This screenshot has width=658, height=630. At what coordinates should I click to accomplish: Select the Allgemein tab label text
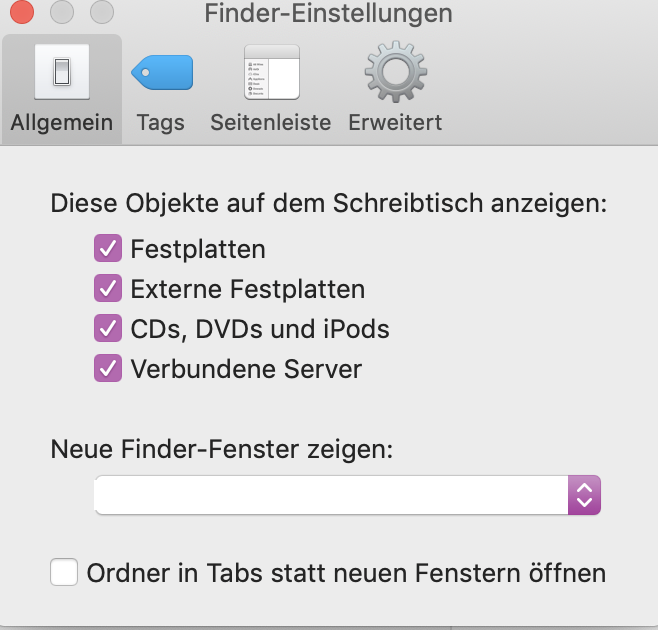(62, 124)
